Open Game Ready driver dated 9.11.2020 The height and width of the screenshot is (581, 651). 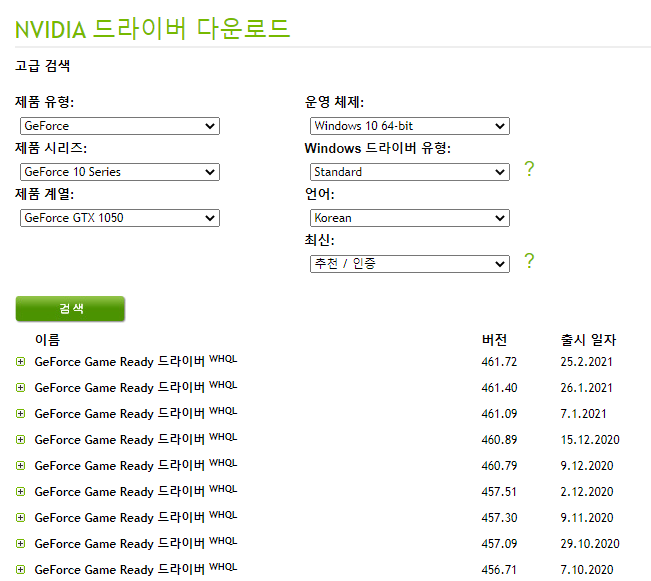[x=136, y=517]
